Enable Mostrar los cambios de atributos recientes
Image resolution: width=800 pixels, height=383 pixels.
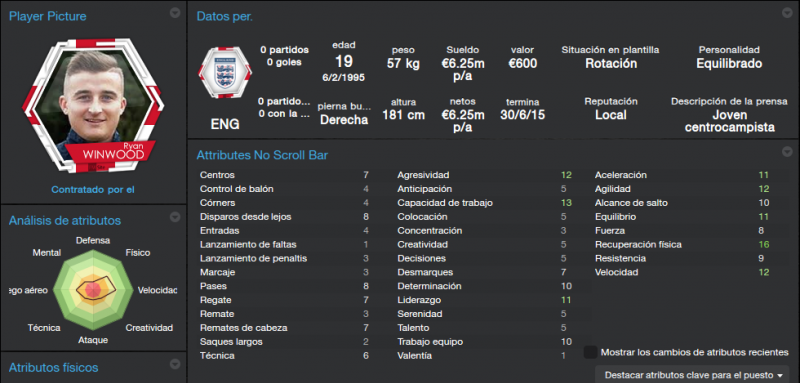tap(591, 352)
